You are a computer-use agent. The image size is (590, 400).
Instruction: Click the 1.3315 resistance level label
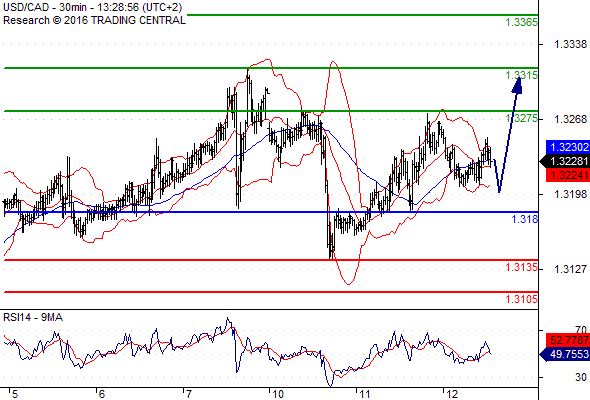tap(522, 75)
